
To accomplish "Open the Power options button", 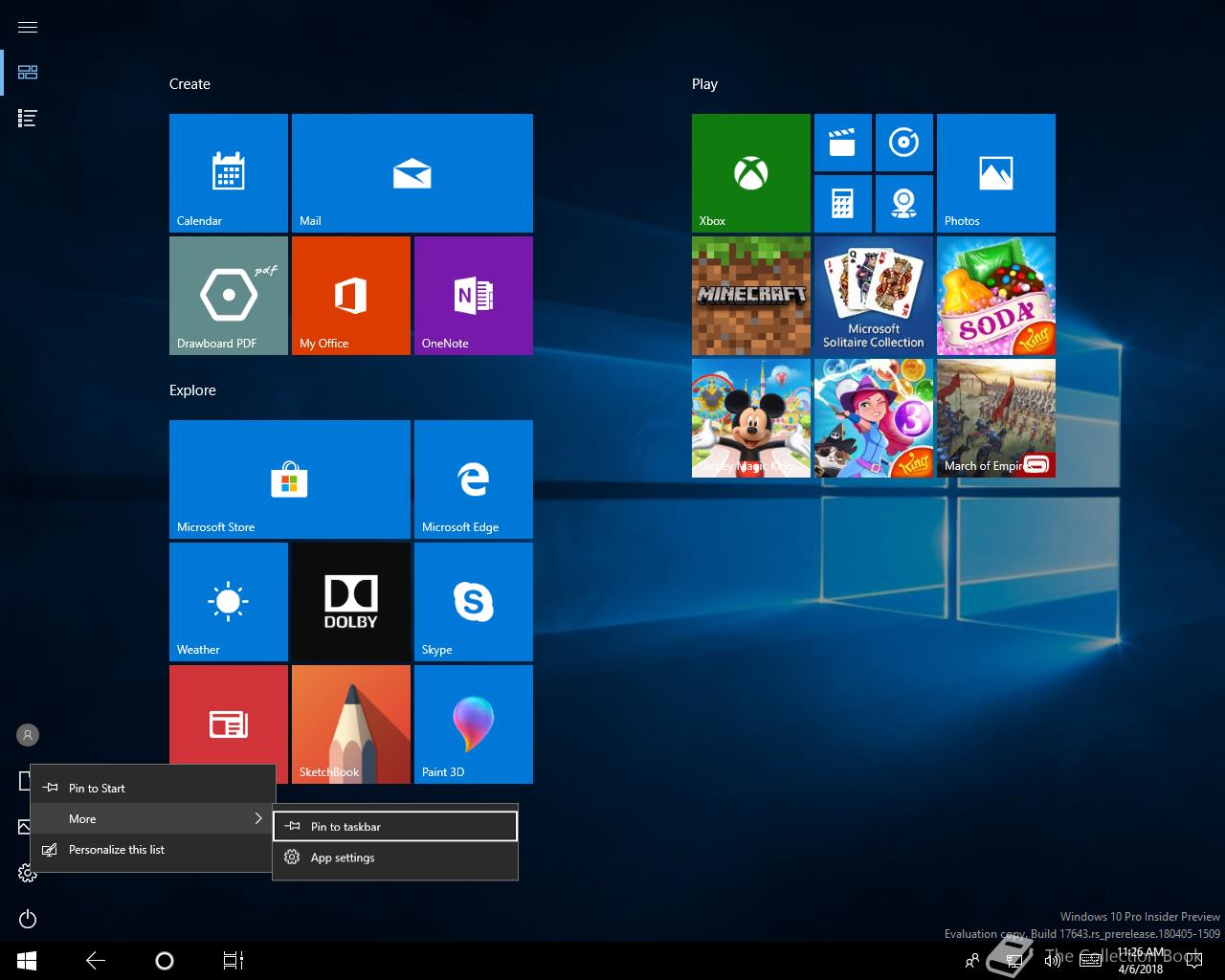I will pos(28,919).
